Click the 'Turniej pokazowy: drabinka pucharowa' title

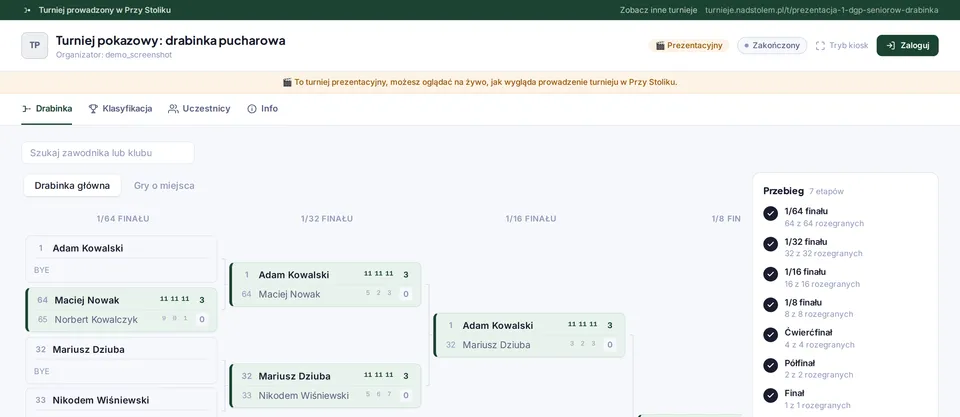170,40
